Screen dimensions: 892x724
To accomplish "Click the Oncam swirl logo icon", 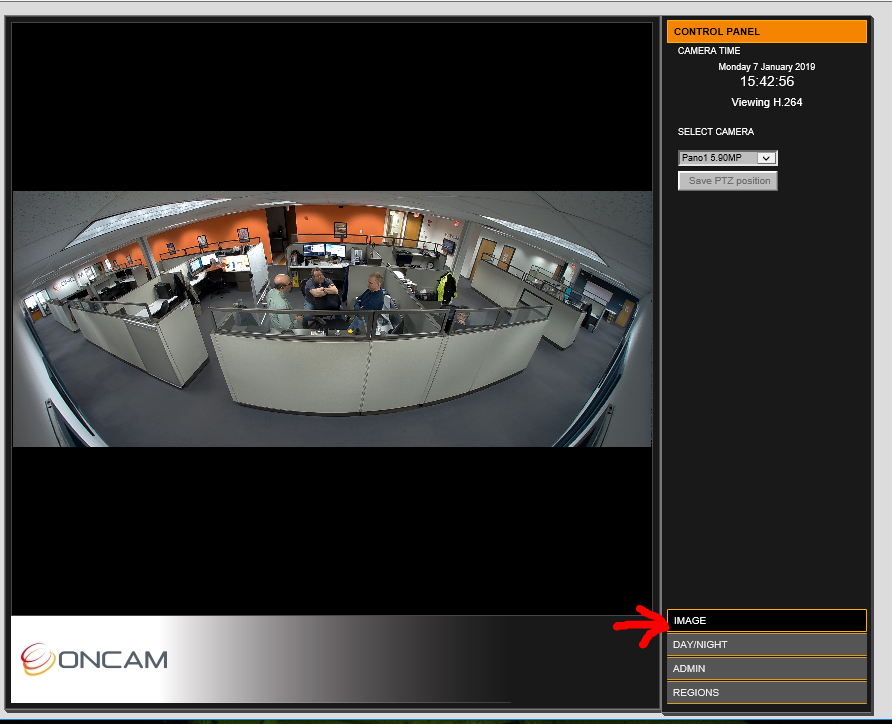I will pyautogui.click(x=38, y=659).
